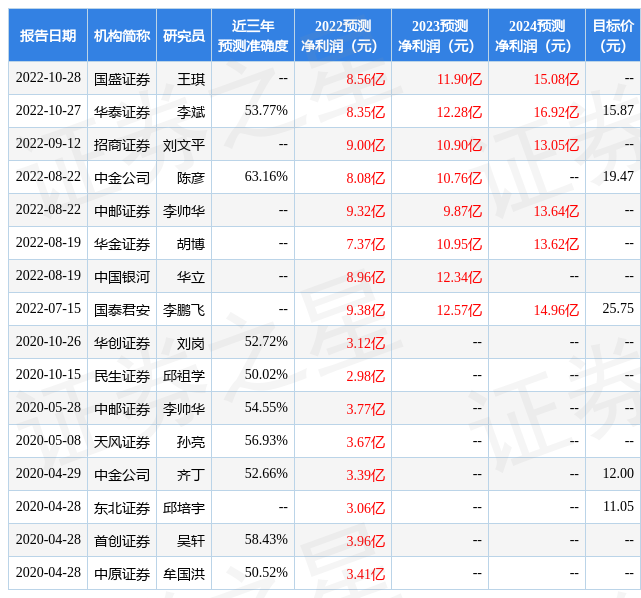Select the 国泰君安 institution cell
This screenshot has width=641, height=598.
tap(122, 310)
